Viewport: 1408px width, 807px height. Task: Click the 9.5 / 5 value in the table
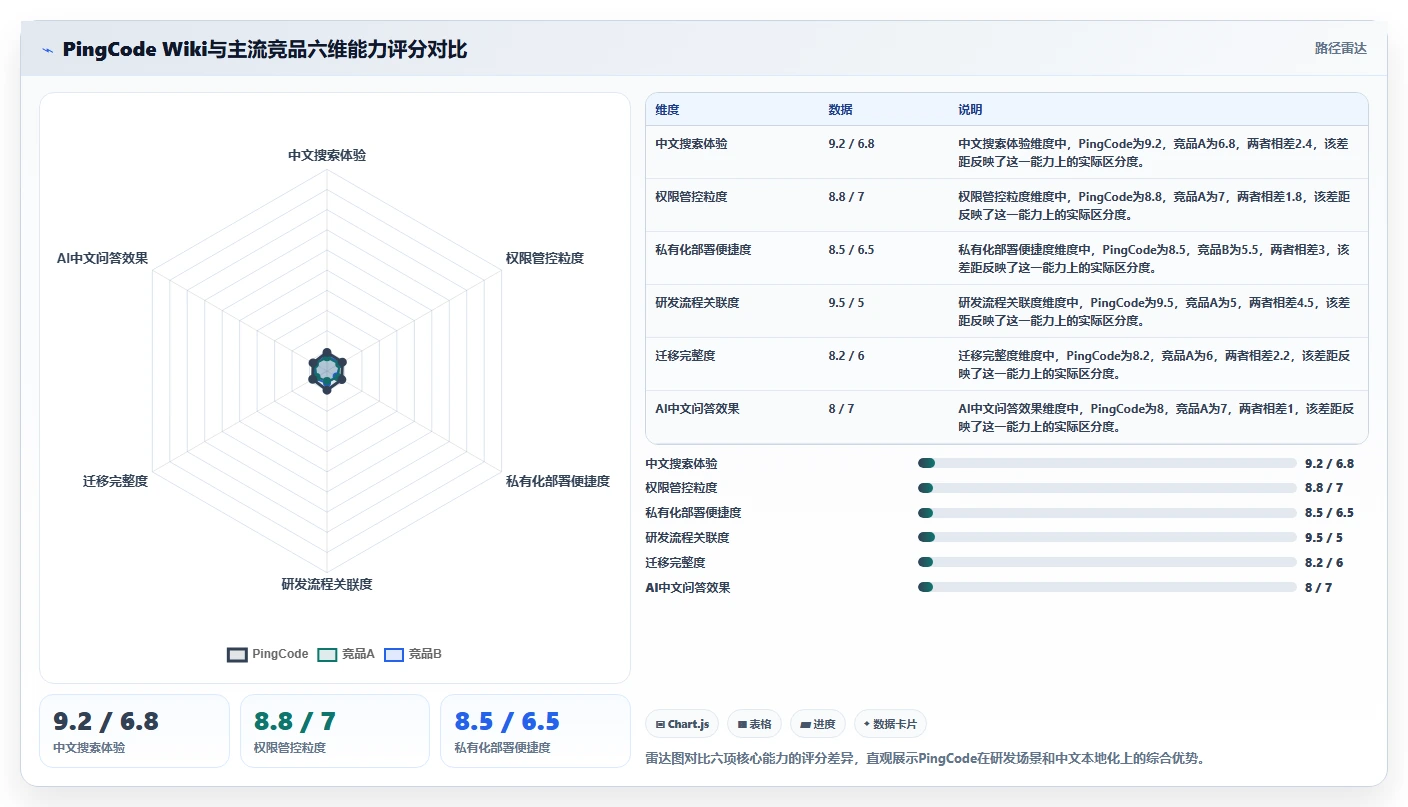[x=846, y=303]
